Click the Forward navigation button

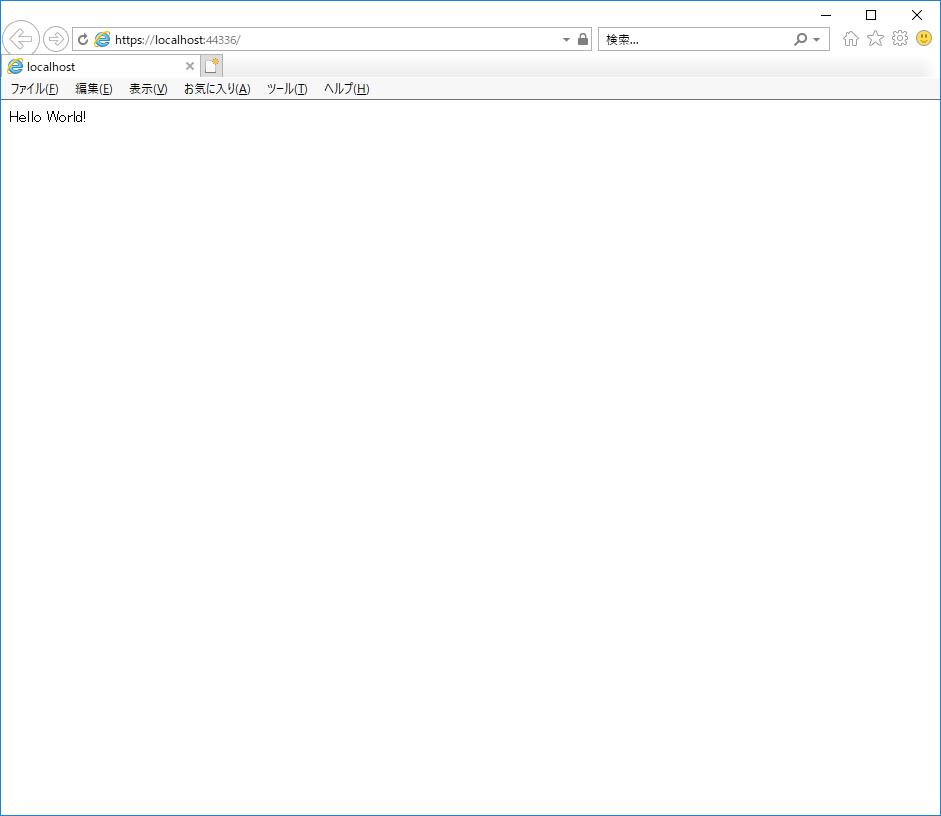[56, 38]
